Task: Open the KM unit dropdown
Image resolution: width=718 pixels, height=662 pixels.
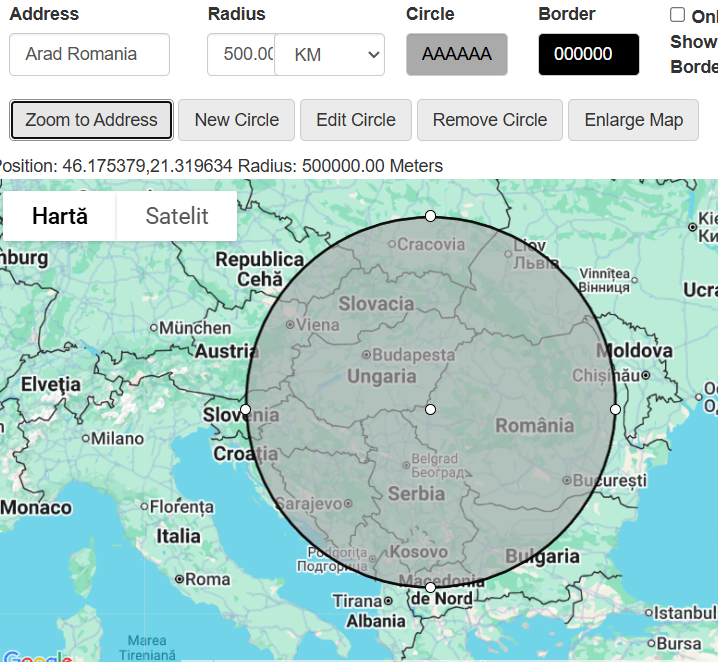Action: point(329,54)
